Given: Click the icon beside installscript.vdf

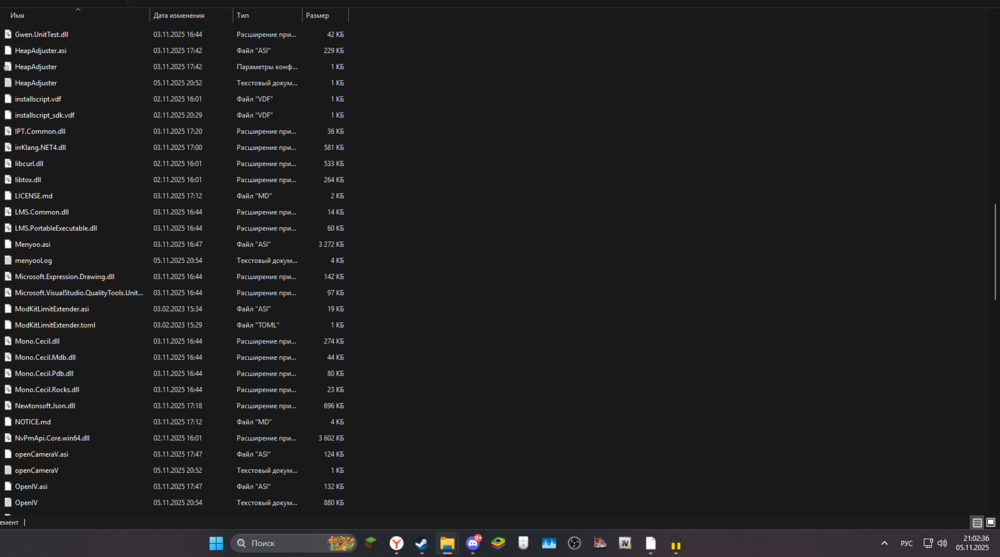Looking at the screenshot, I should (8, 99).
